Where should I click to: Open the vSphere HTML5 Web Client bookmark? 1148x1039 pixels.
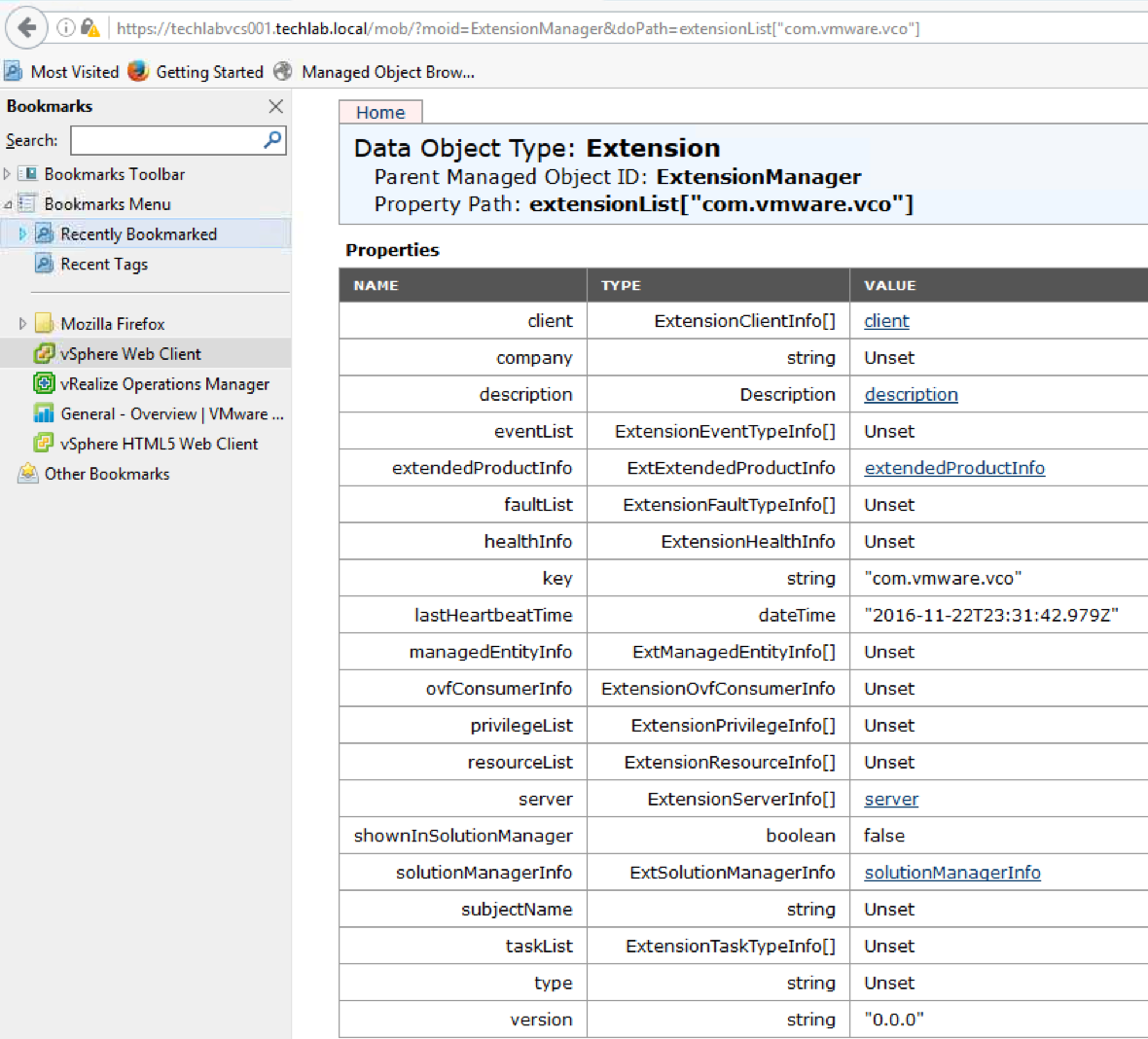click(159, 444)
